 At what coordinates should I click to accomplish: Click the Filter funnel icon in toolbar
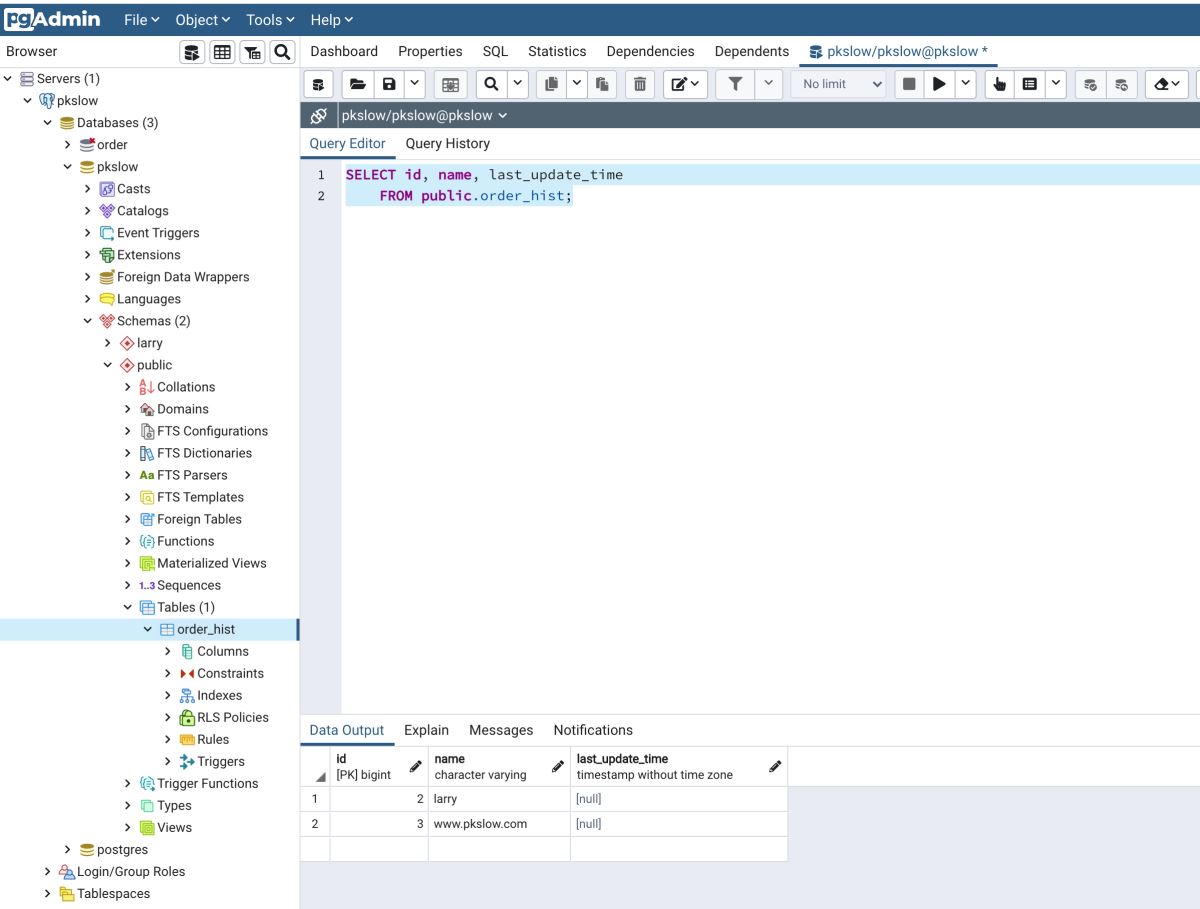tap(735, 85)
